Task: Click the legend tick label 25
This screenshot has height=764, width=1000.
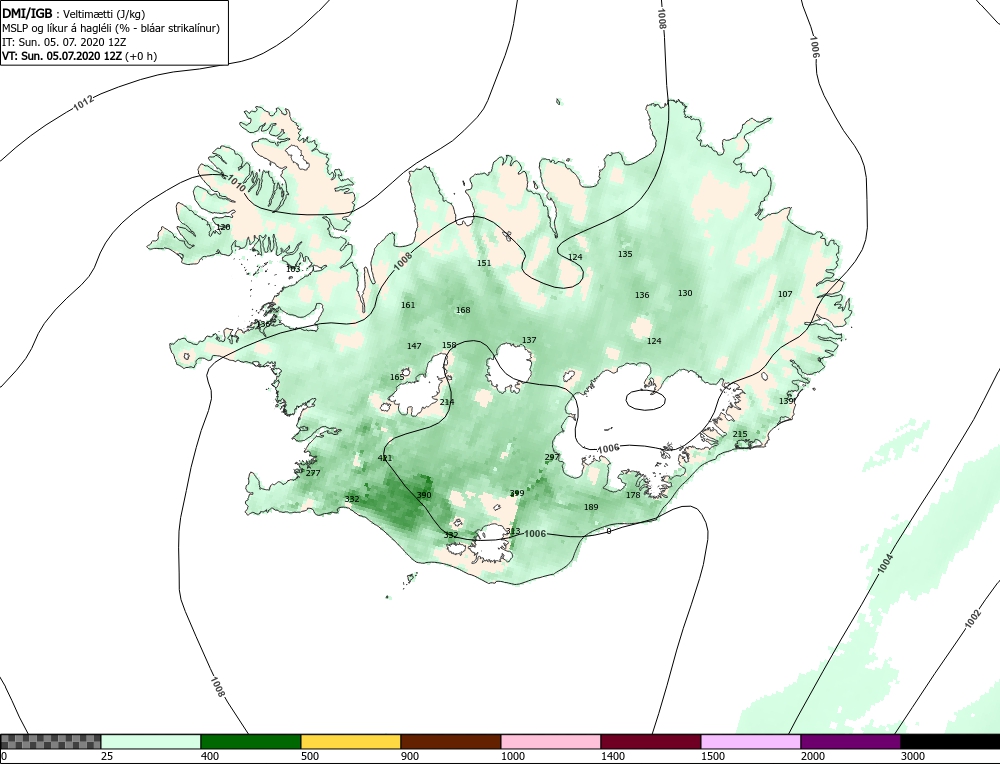Action: pyautogui.click(x=106, y=756)
